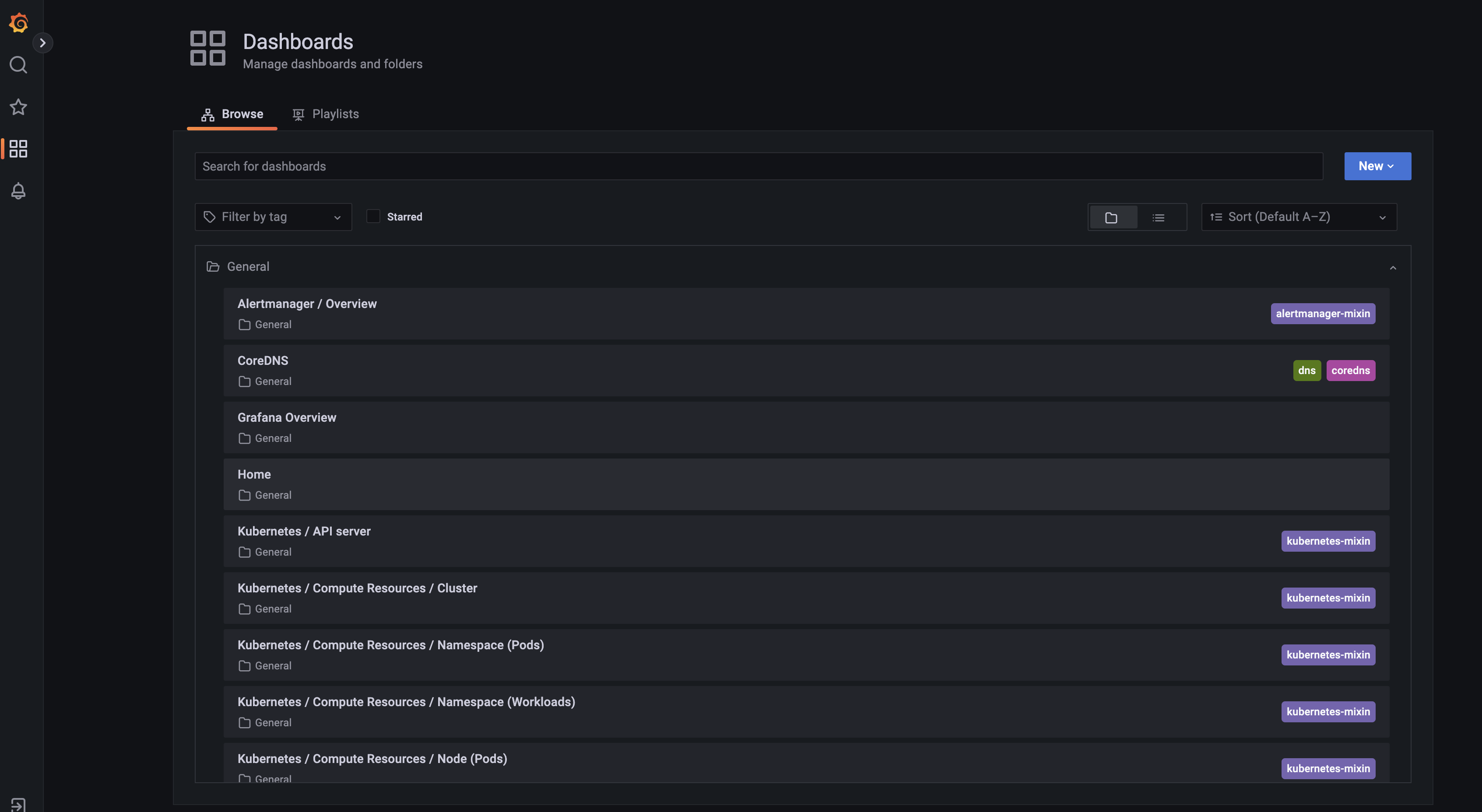
Task: Click the green dns tag
Action: tap(1306, 371)
